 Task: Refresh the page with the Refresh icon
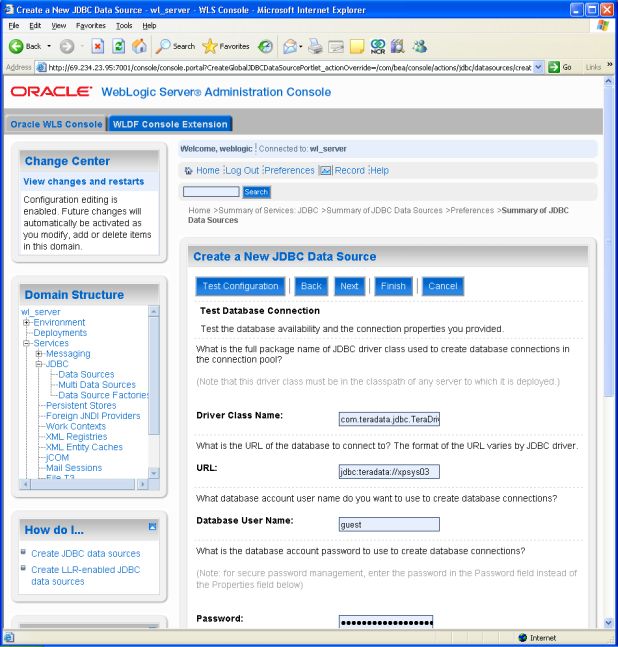point(118,46)
